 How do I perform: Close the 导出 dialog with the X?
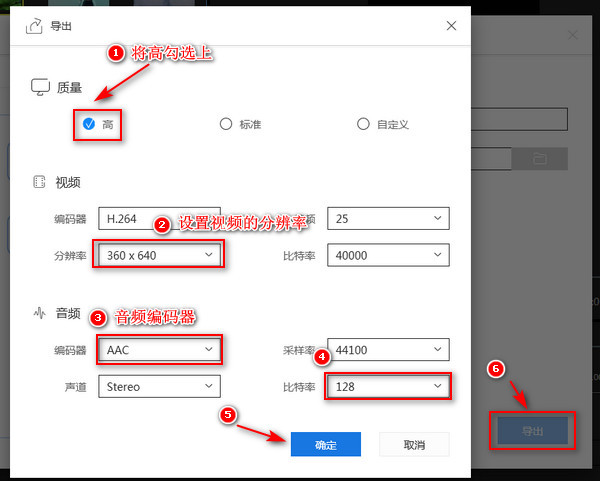click(x=451, y=26)
